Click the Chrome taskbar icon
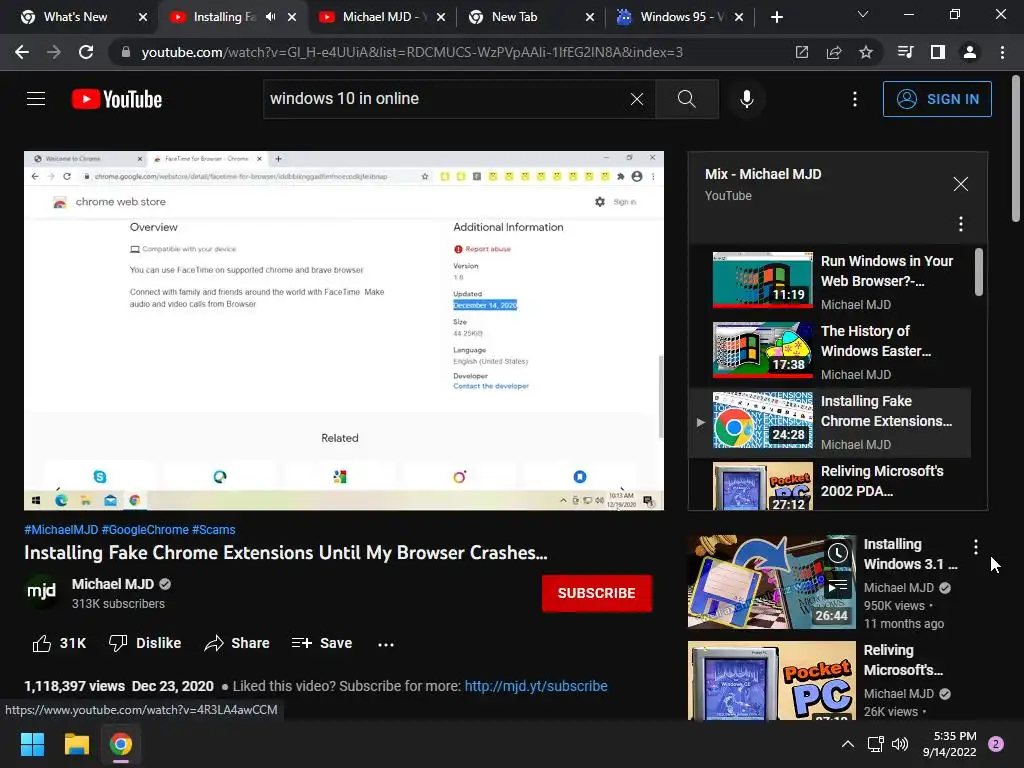Screen dimensions: 1024x768 point(121,744)
